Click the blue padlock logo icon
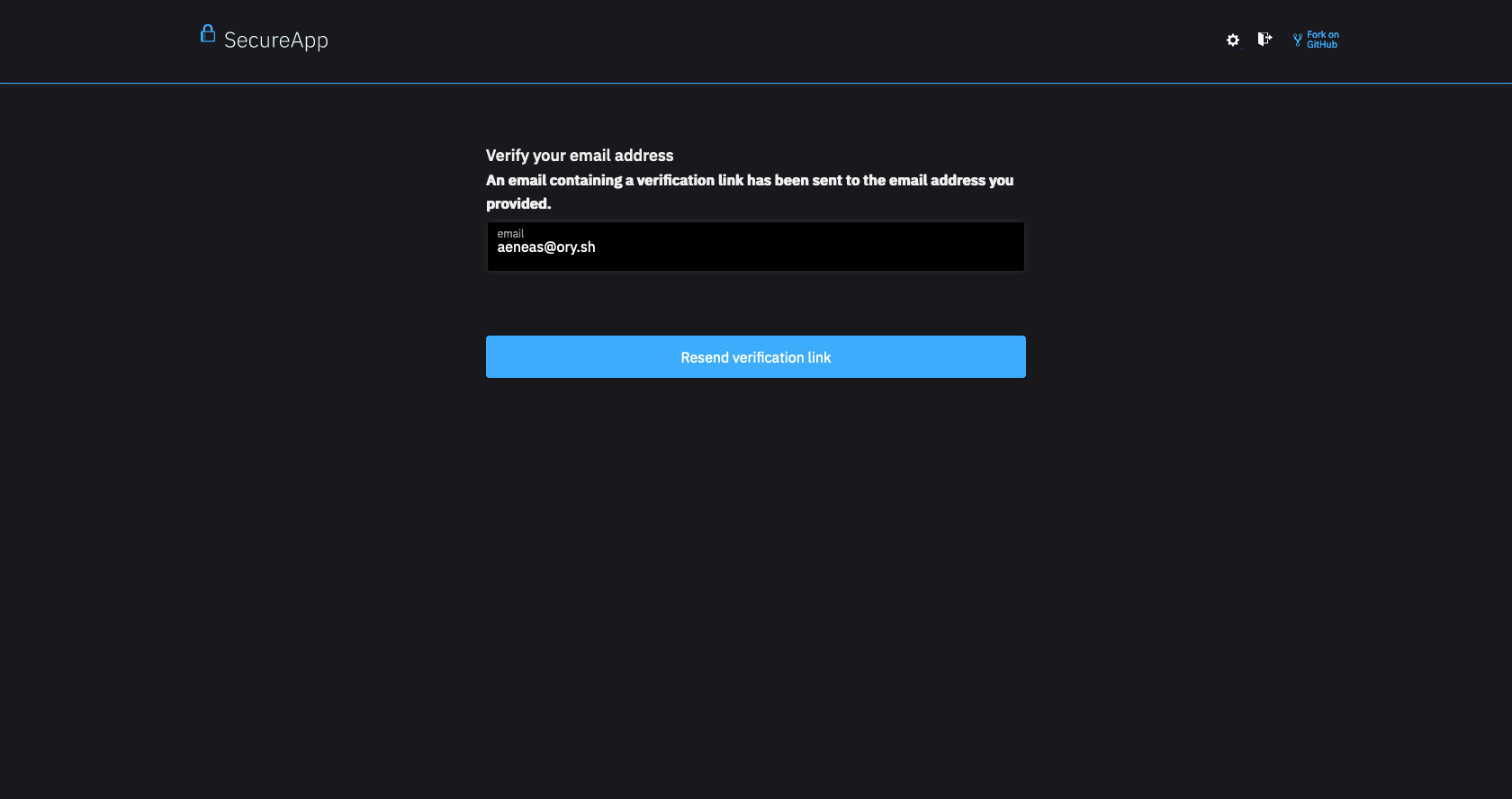This screenshot has height=799, width=1512. pyautogui.click(x=208, y=34)
